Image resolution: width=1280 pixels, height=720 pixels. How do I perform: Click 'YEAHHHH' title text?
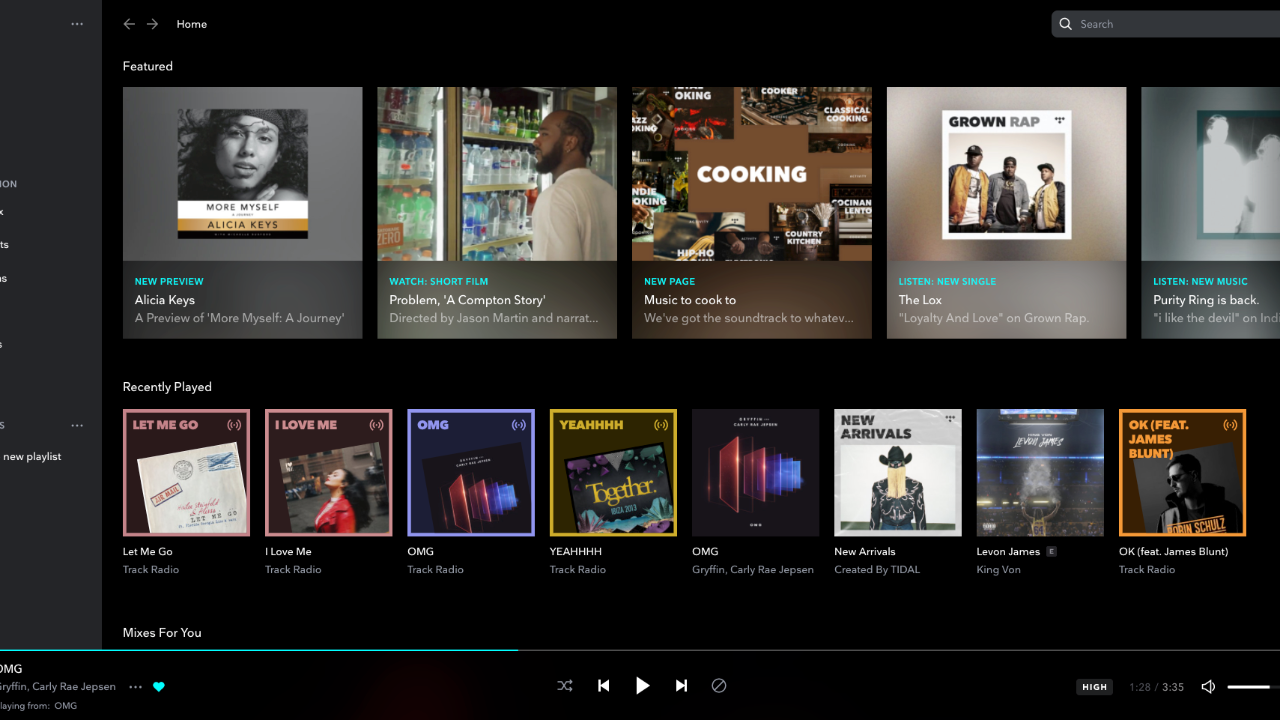click(577, 551)
